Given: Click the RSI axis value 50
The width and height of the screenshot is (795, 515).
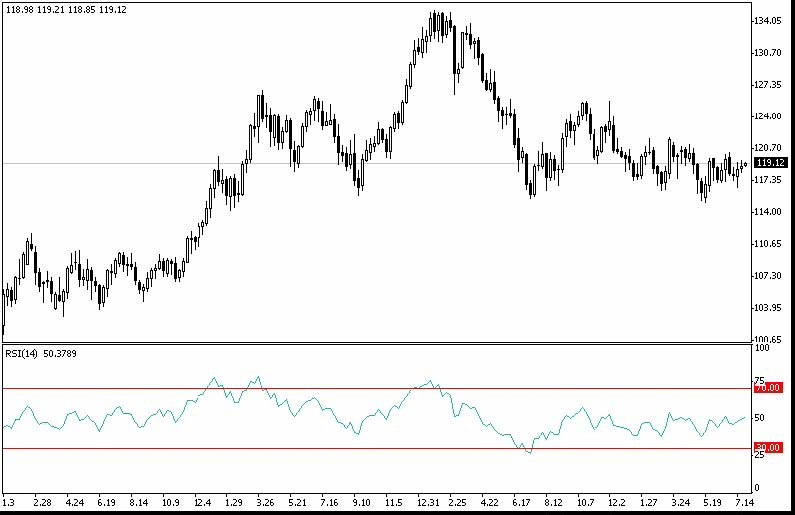Looking at the screenshot, I should click(760, 418).
